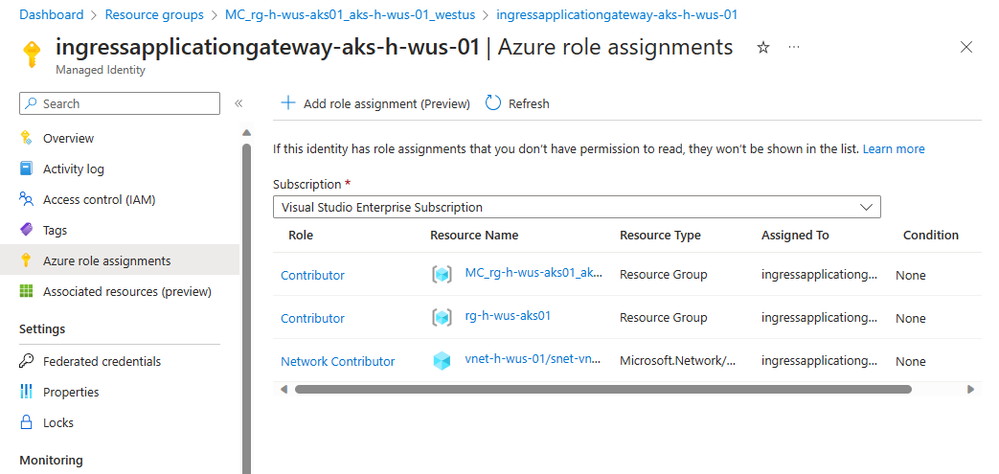Click in the sidebar Search field
The height and width of the screenshot is (474, 999).
coord(120,103)
